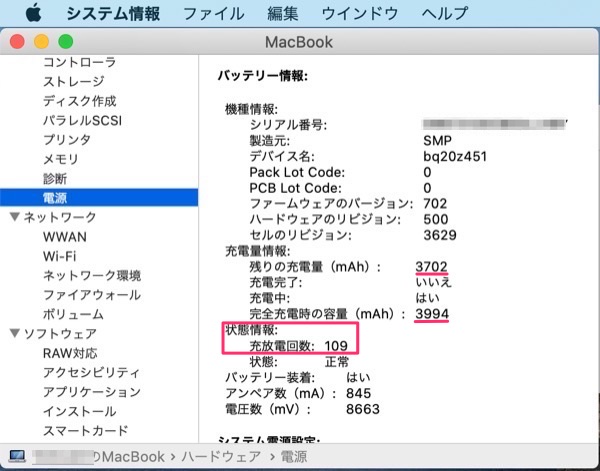Viewport: 600px width, 471px height.
Task: Click the cycle count value 109
Action: tap(336, 346)
